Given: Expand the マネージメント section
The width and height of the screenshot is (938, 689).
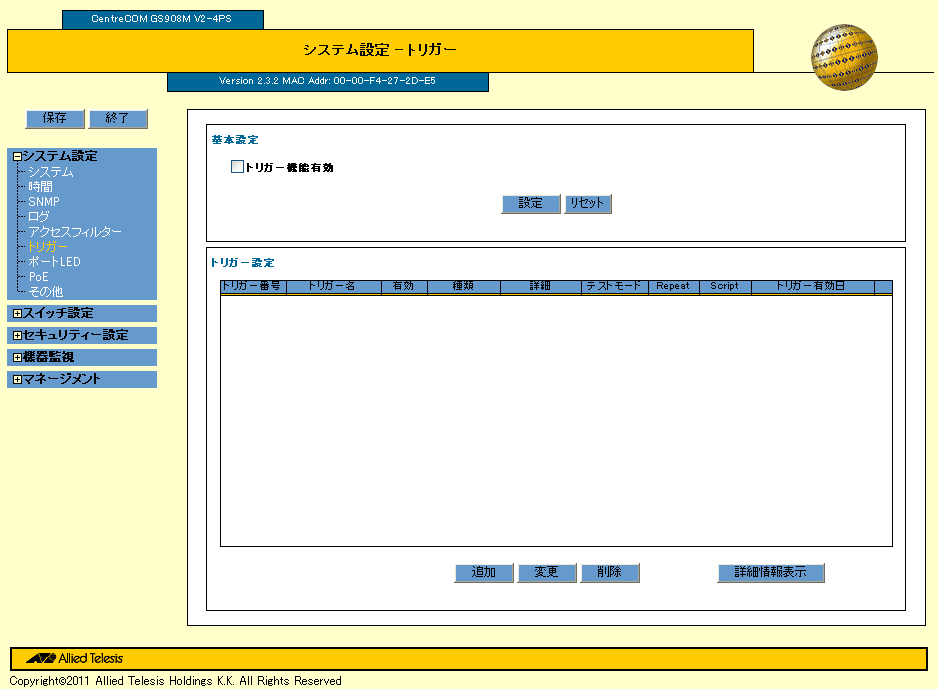Looking at the screenshot, I should [17, 380].
